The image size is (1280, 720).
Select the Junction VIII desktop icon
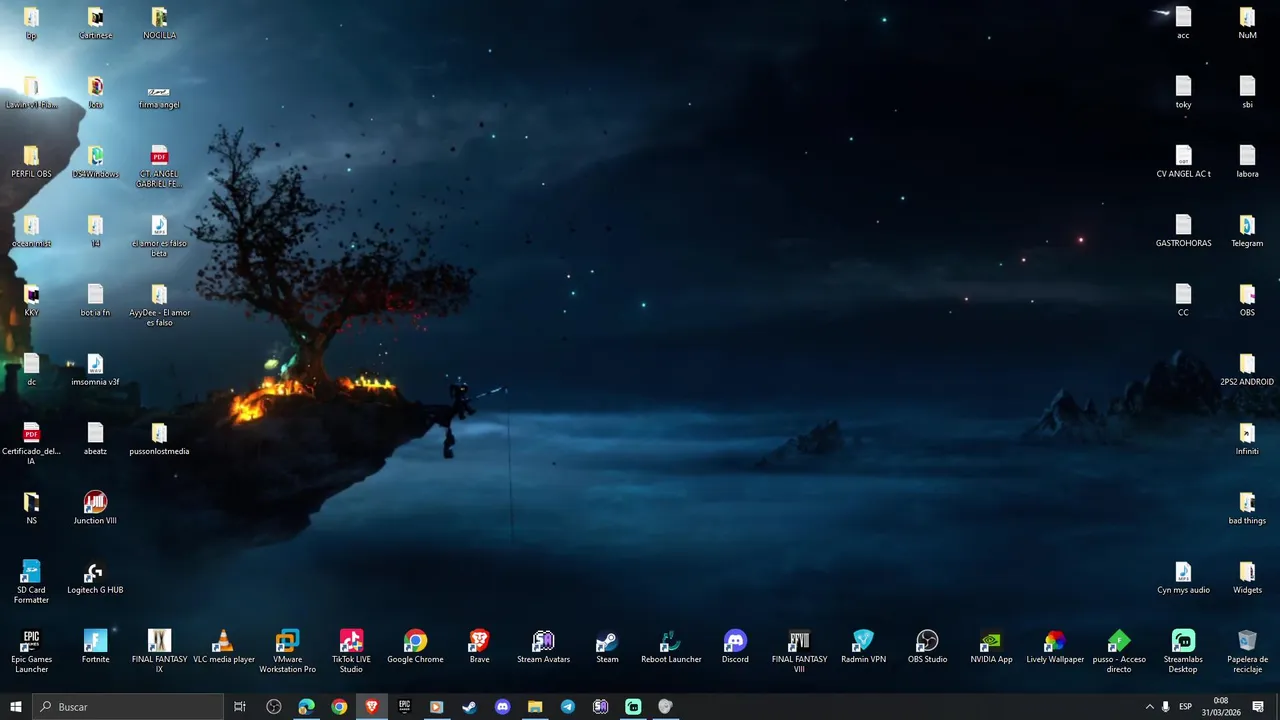point(95,508)
